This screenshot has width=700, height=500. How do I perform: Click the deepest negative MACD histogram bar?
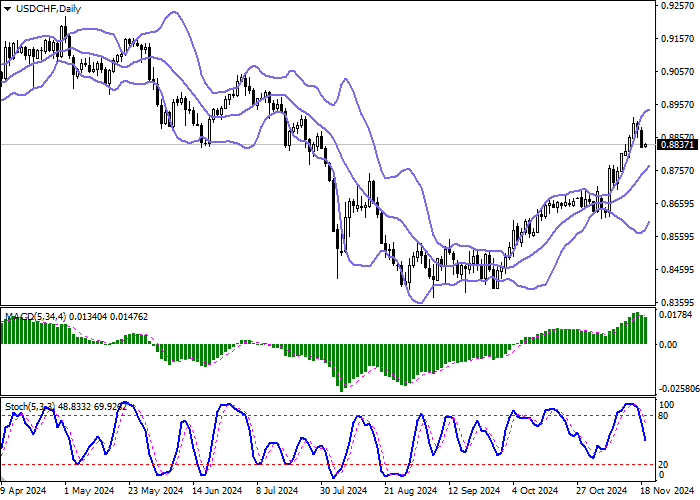pyautogui.click(x=342, y=368)
